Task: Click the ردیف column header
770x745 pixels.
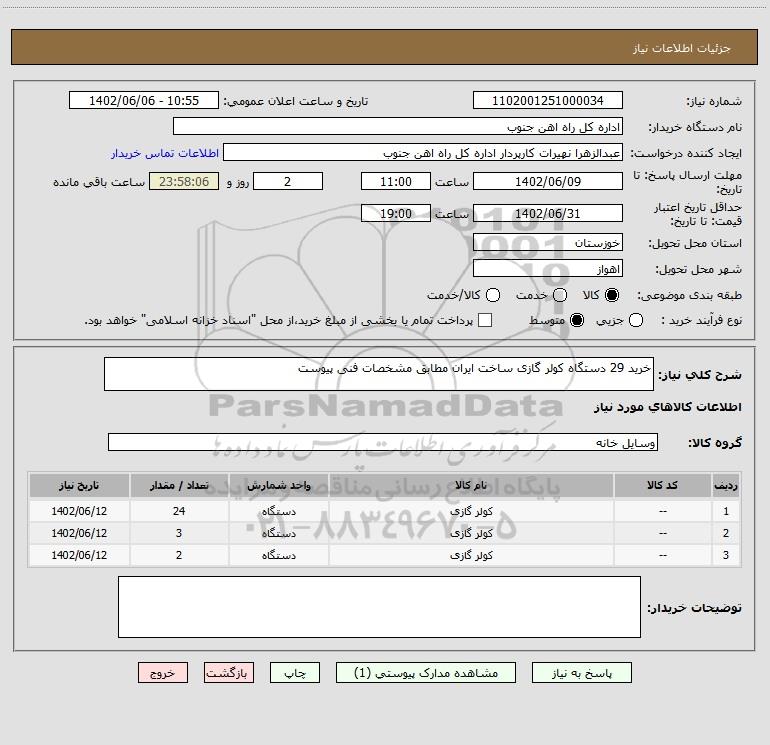Action: click(x=726, y=486)
